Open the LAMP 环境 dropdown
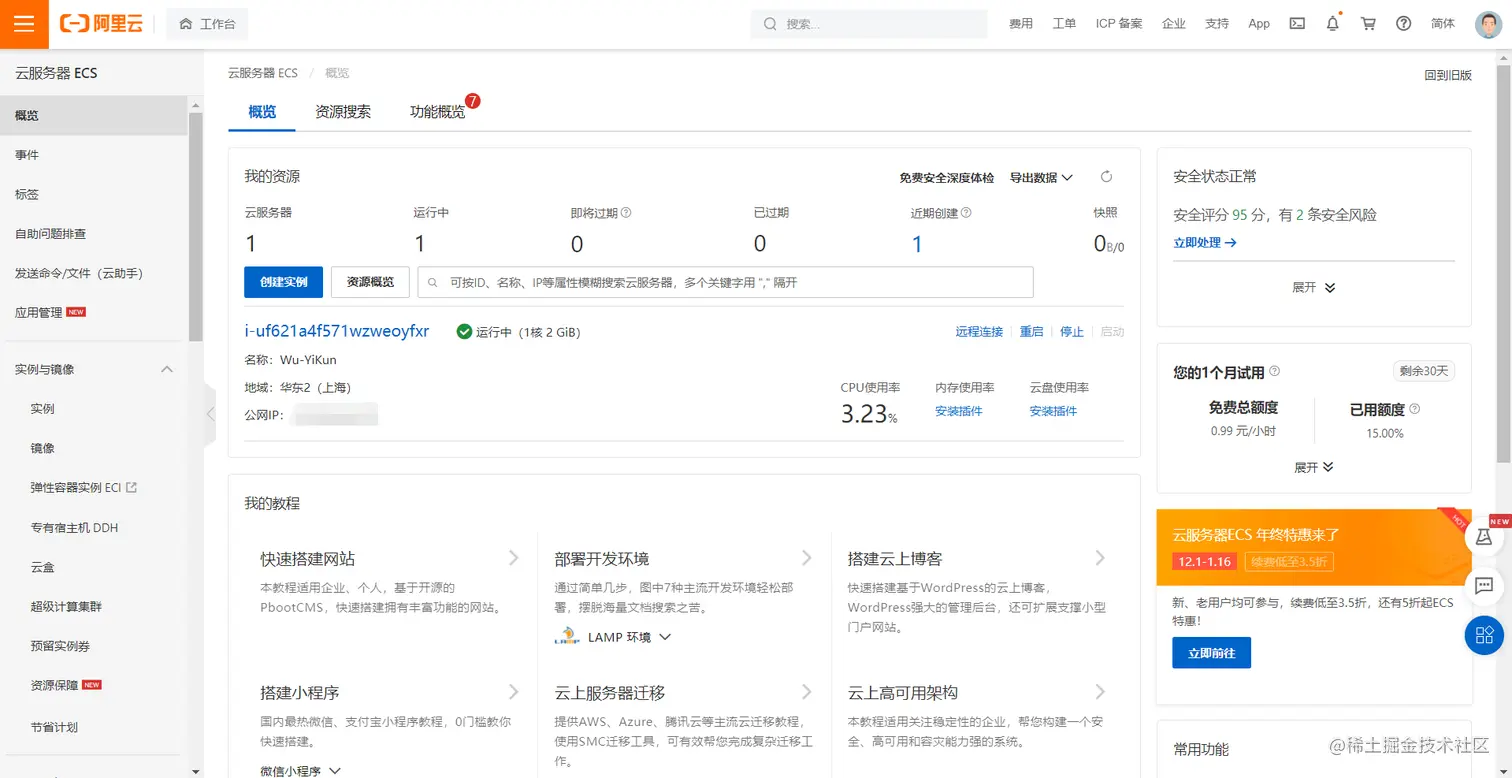1512x778 pixels. click(629, 637)
